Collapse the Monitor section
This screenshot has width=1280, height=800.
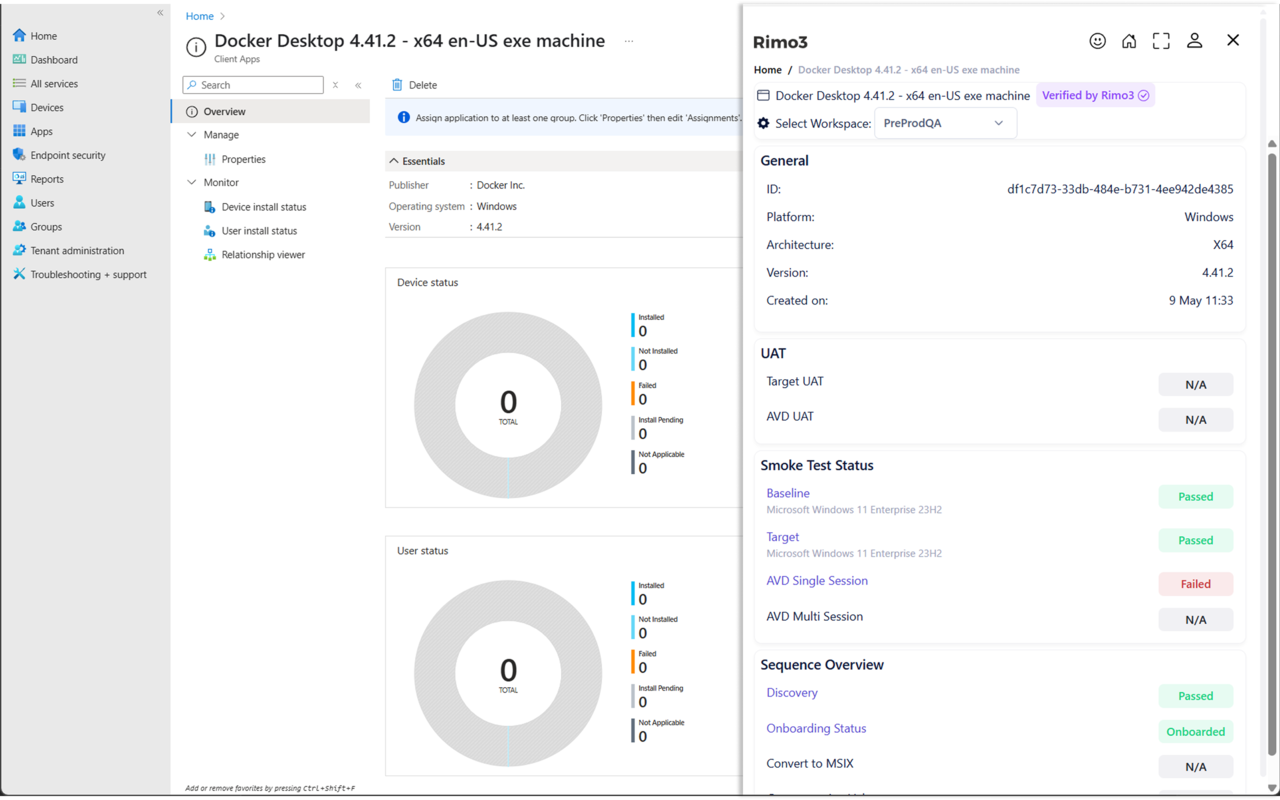click(192, 183)
